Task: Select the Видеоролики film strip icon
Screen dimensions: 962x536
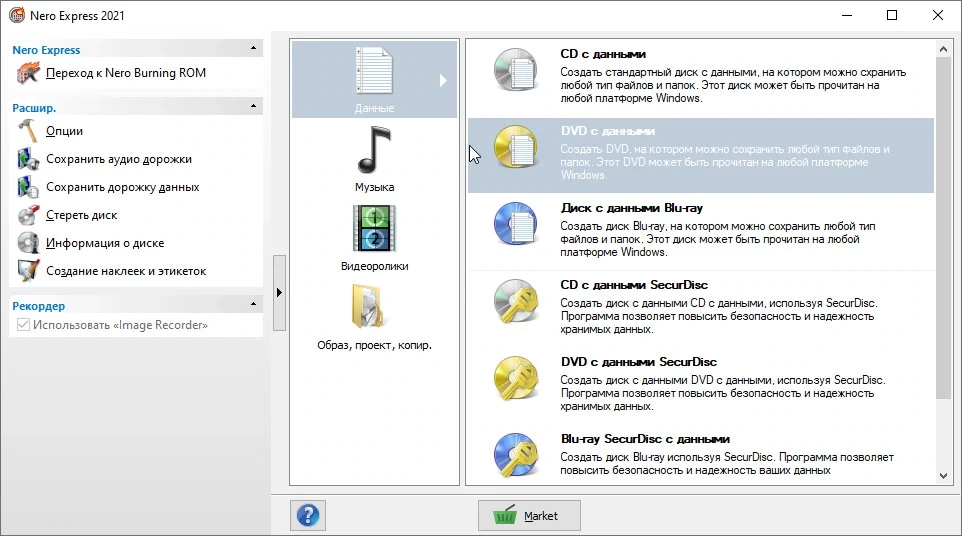Action: coord(374,229)
